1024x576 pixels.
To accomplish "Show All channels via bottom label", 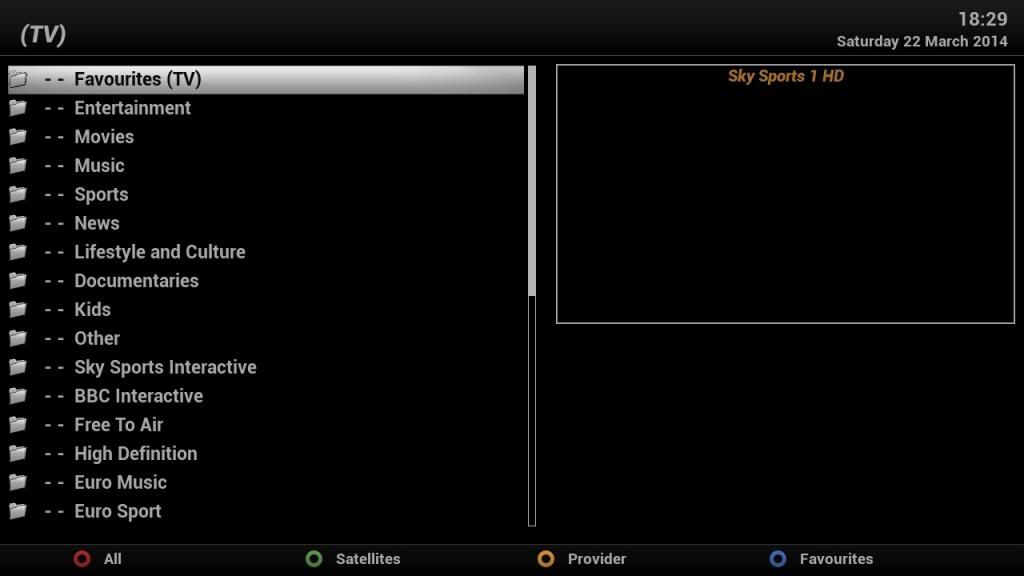I will (112, 559).
